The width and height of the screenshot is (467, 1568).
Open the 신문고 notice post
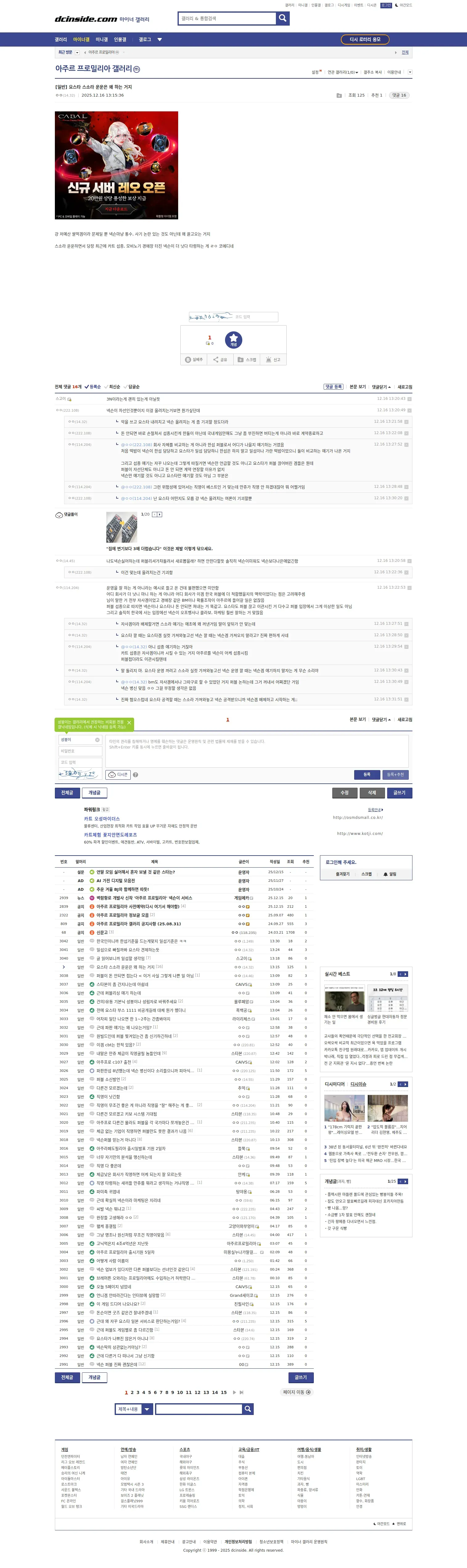pos(101,932)
